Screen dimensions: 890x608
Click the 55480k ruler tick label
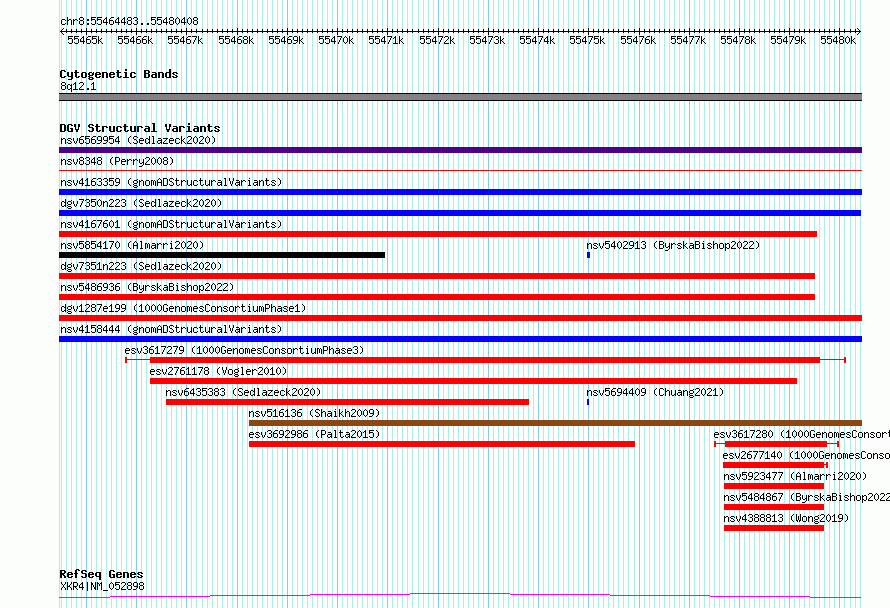838,40
